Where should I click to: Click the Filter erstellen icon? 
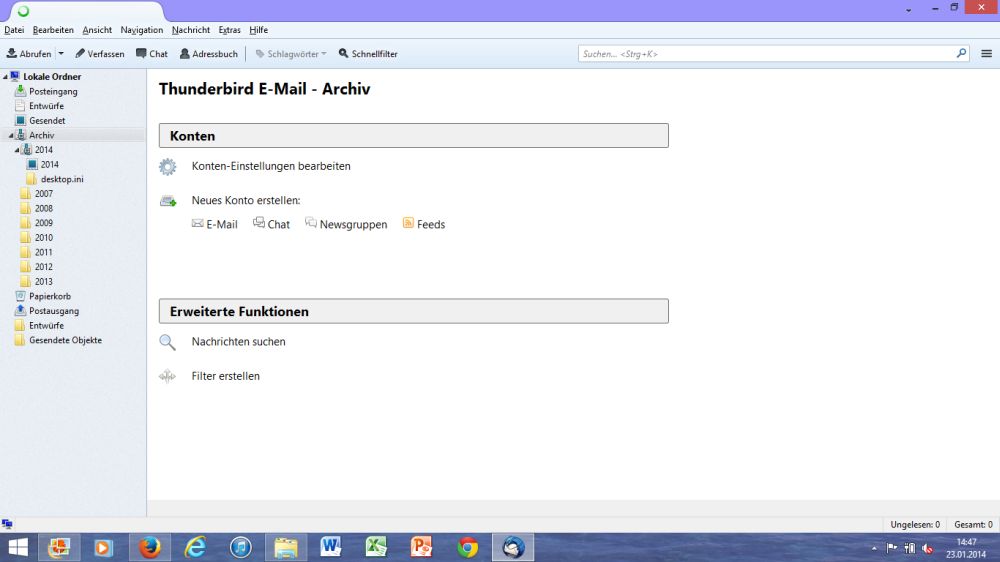(x=167, y=376)
